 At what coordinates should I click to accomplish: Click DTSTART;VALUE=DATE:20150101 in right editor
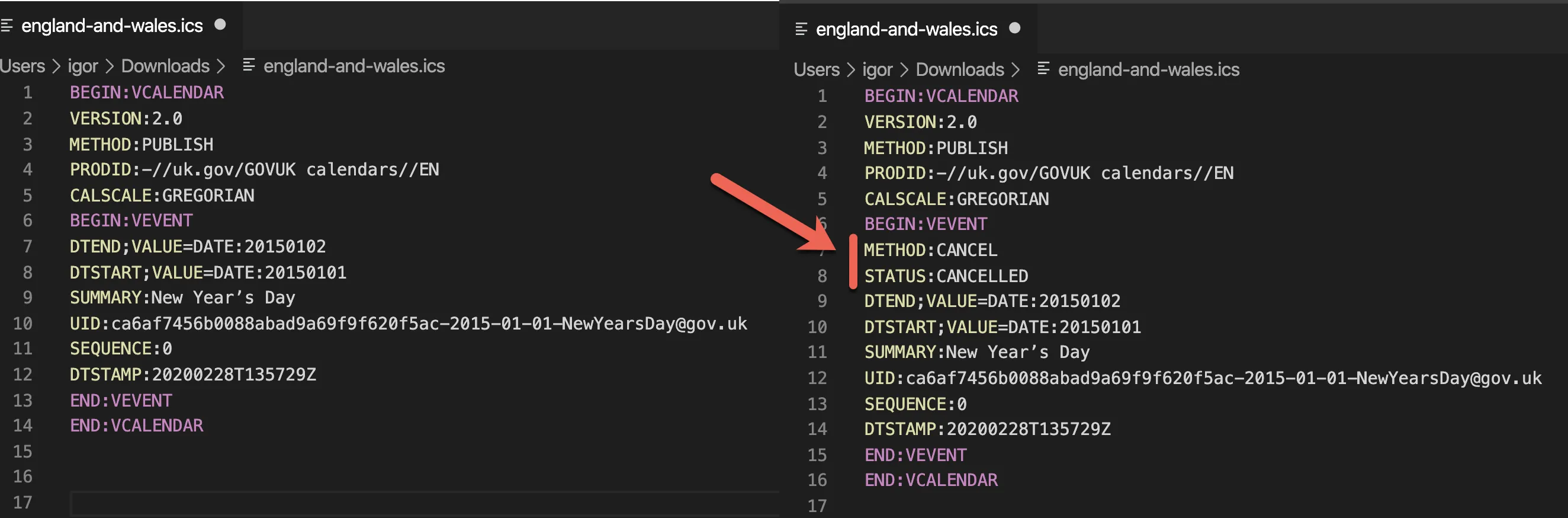[1003, 327]
